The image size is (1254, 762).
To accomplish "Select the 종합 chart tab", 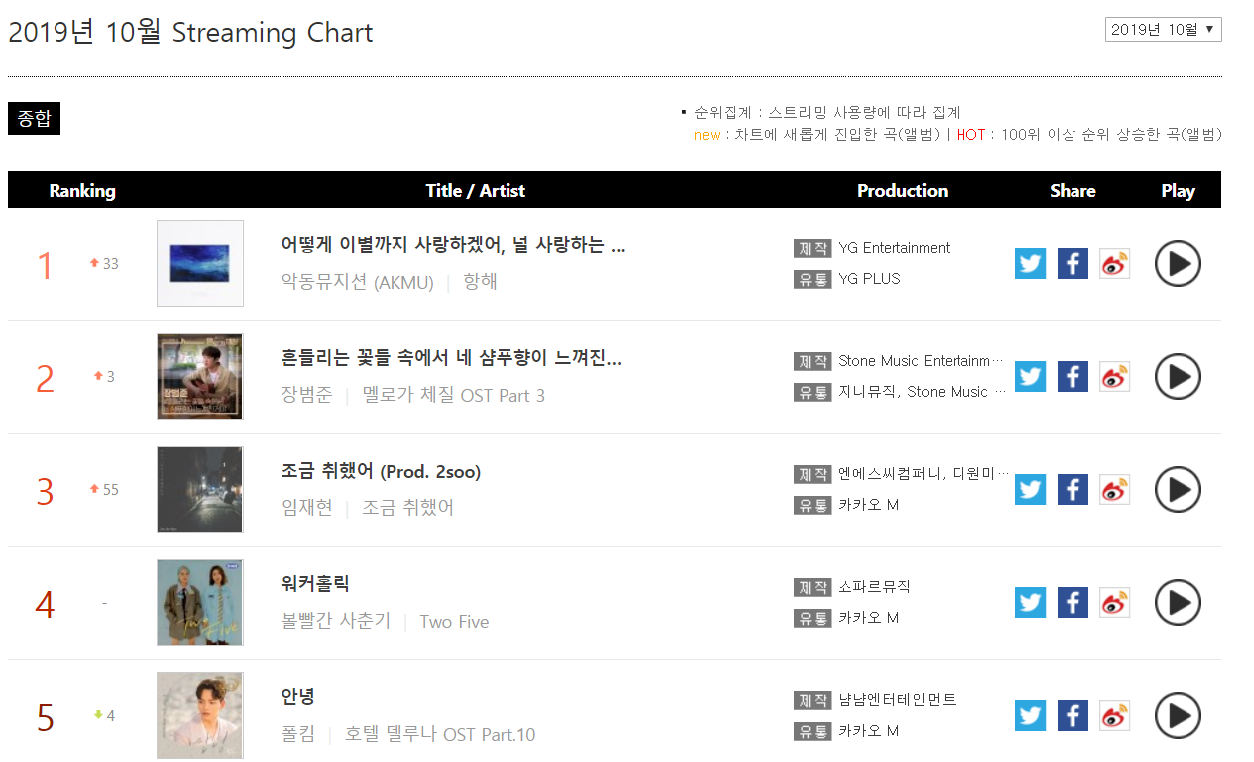I will 34,119.
